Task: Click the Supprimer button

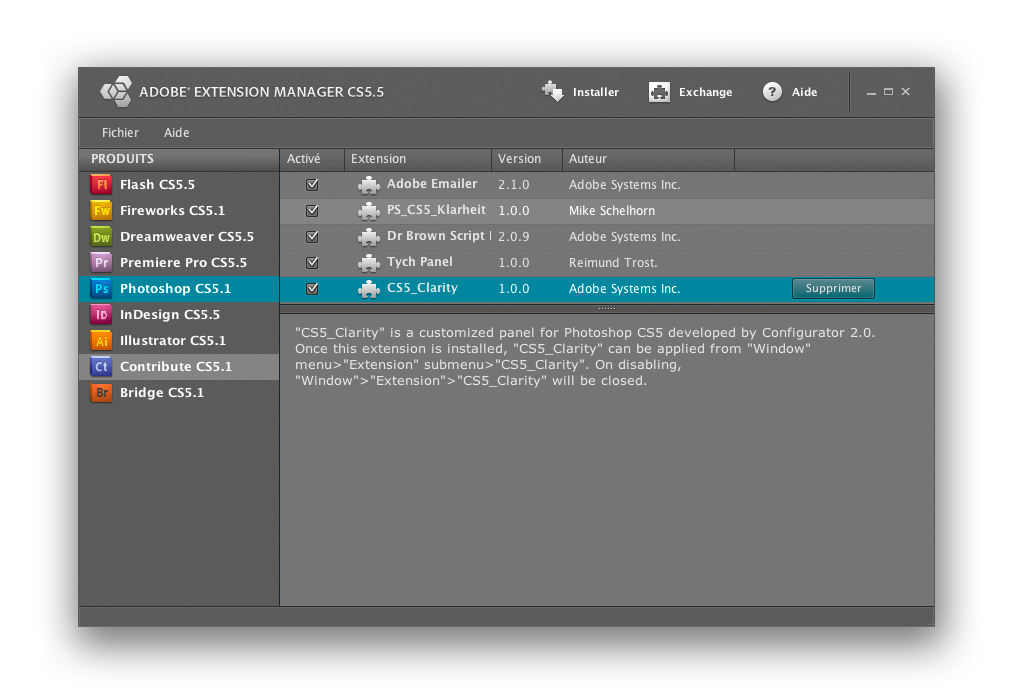Action: coord(833,288)
